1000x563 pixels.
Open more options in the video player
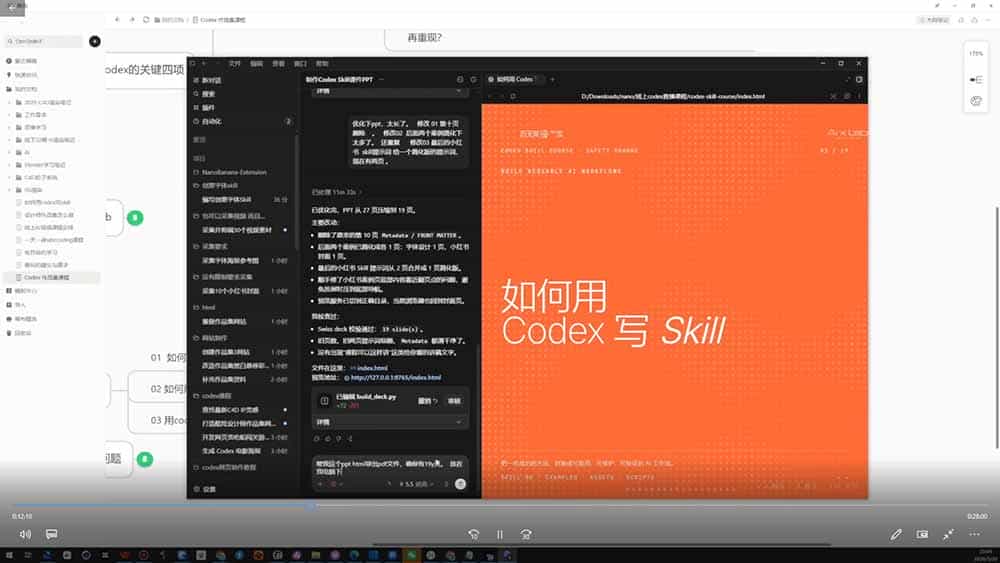(x=974, y=534)
